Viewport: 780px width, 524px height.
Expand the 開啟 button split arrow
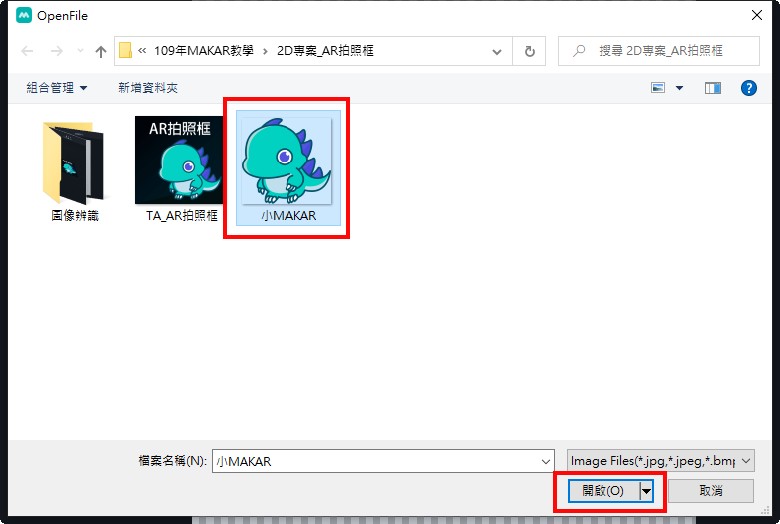646,491
